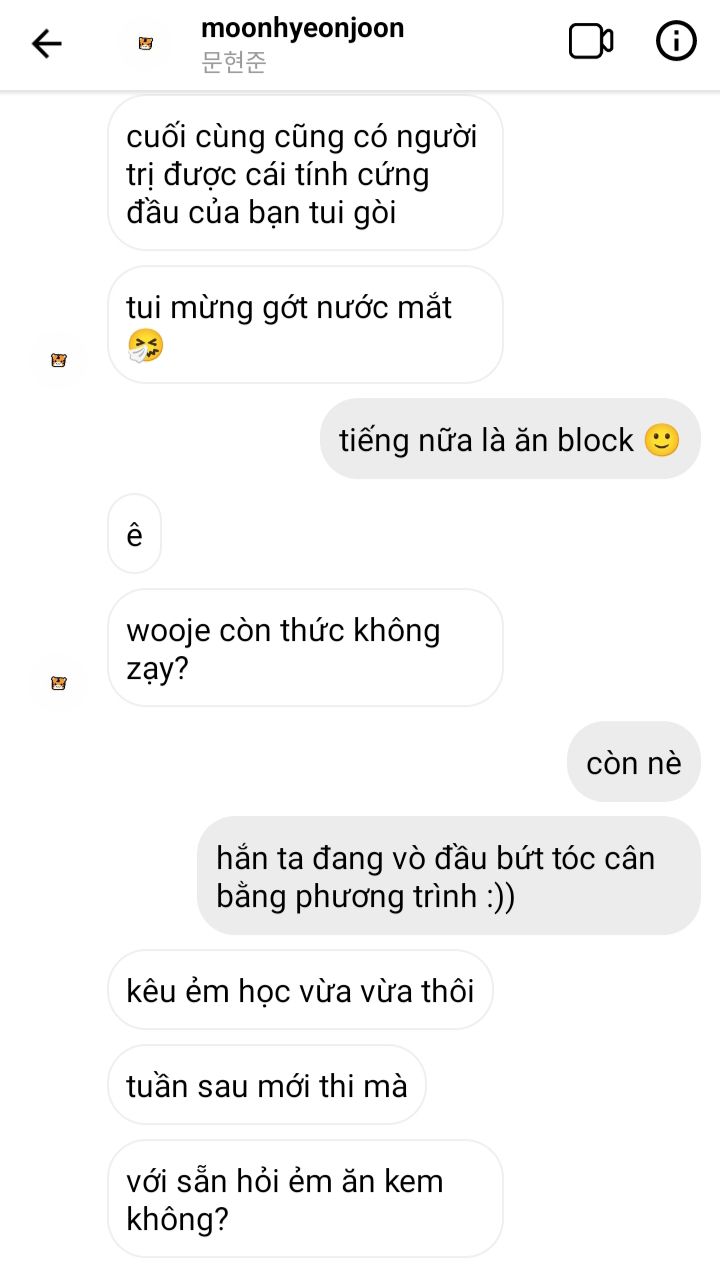Select the 'wooje còn thức không zạy?' bubble
Screen dimensions: 720x1264
[x=305, y=648]
